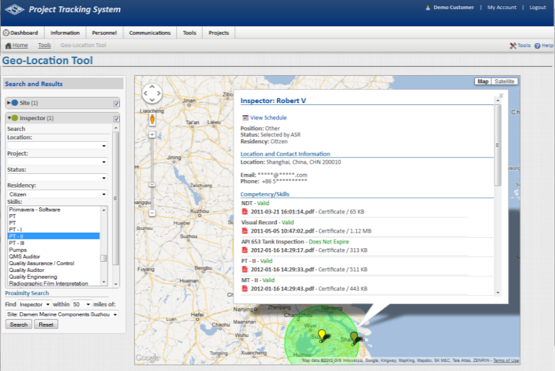The width and height of the screenshot is (555, 371).
Task: Click the Tools wrench icon at top right
Action: (513, 45)
